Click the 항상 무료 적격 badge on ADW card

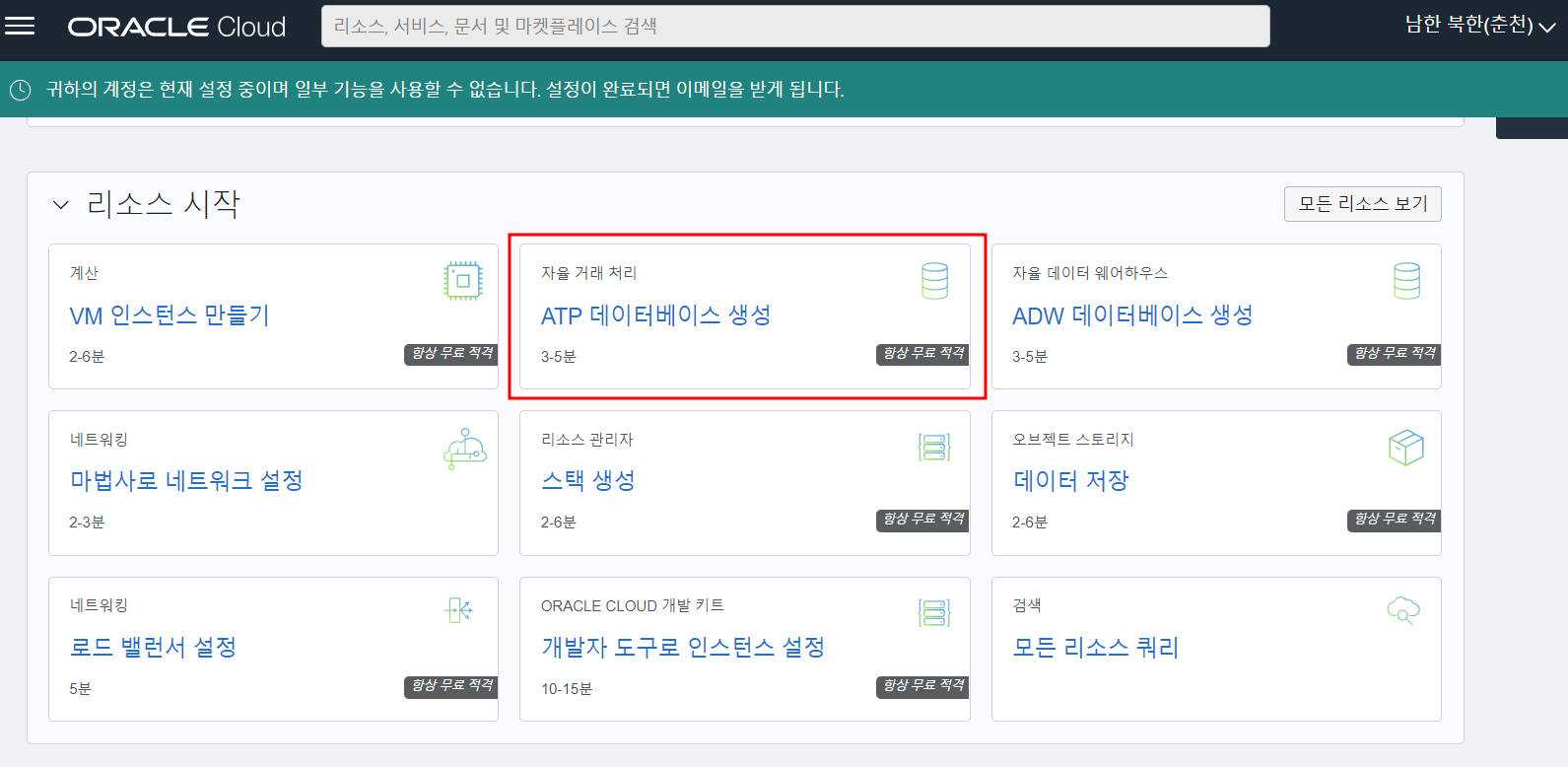[1395, 355]
